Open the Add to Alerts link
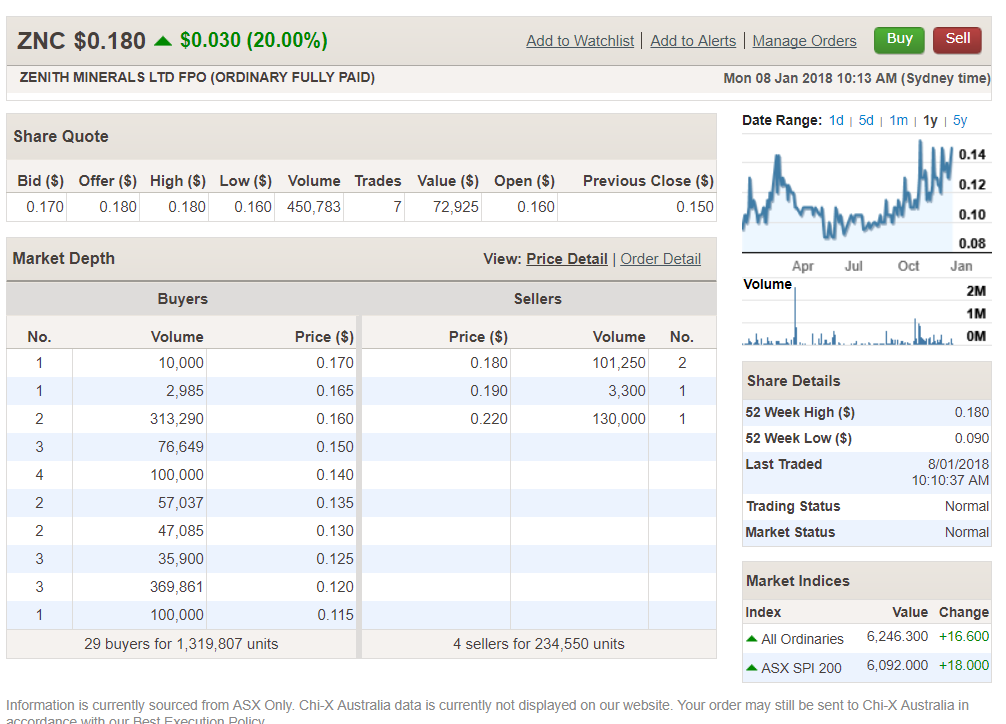1006x724 pixels. pos(693,41)
